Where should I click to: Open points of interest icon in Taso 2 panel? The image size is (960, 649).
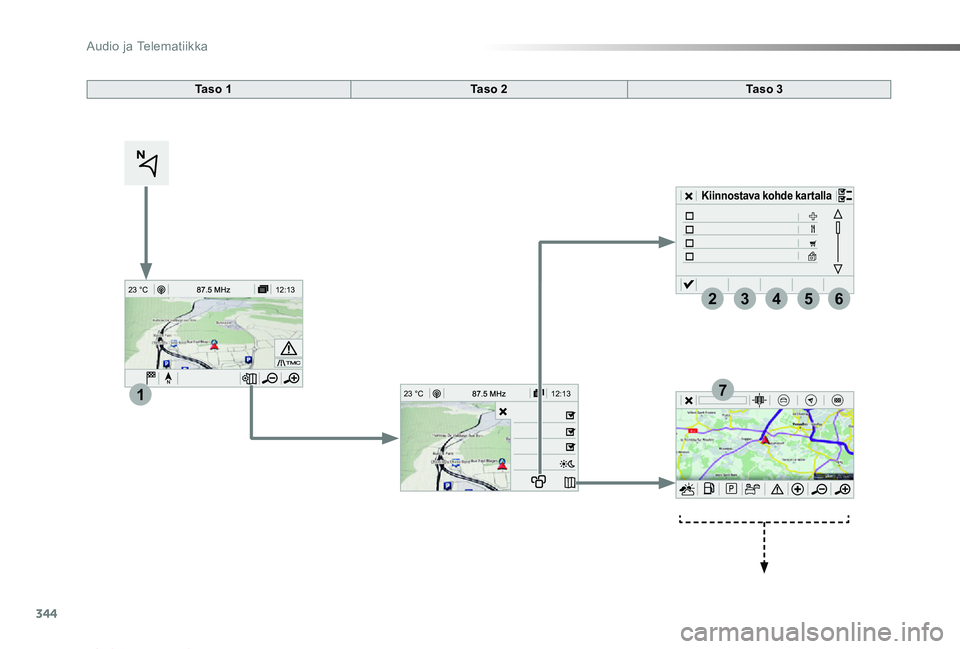click(x=539, y=482)
